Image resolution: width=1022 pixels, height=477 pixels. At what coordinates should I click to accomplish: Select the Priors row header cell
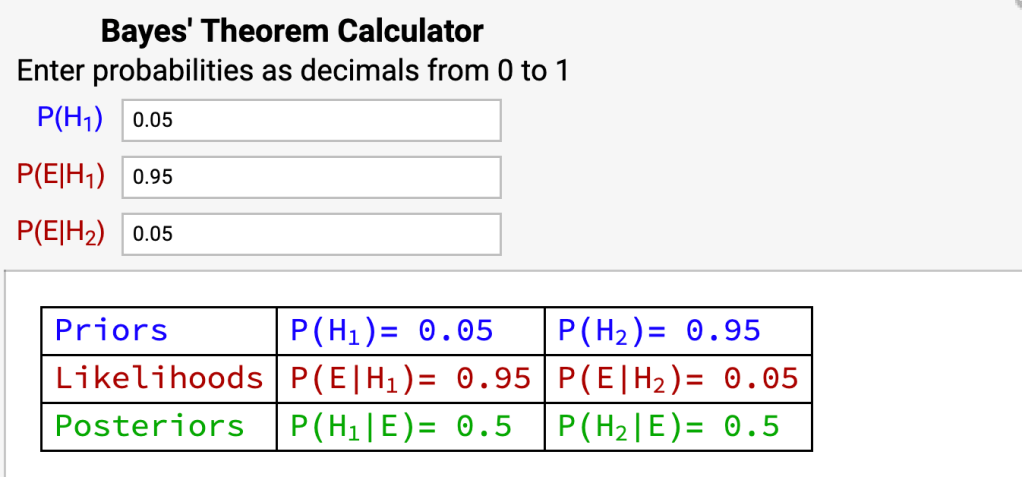pyautogui.click(x=158, y=331)
